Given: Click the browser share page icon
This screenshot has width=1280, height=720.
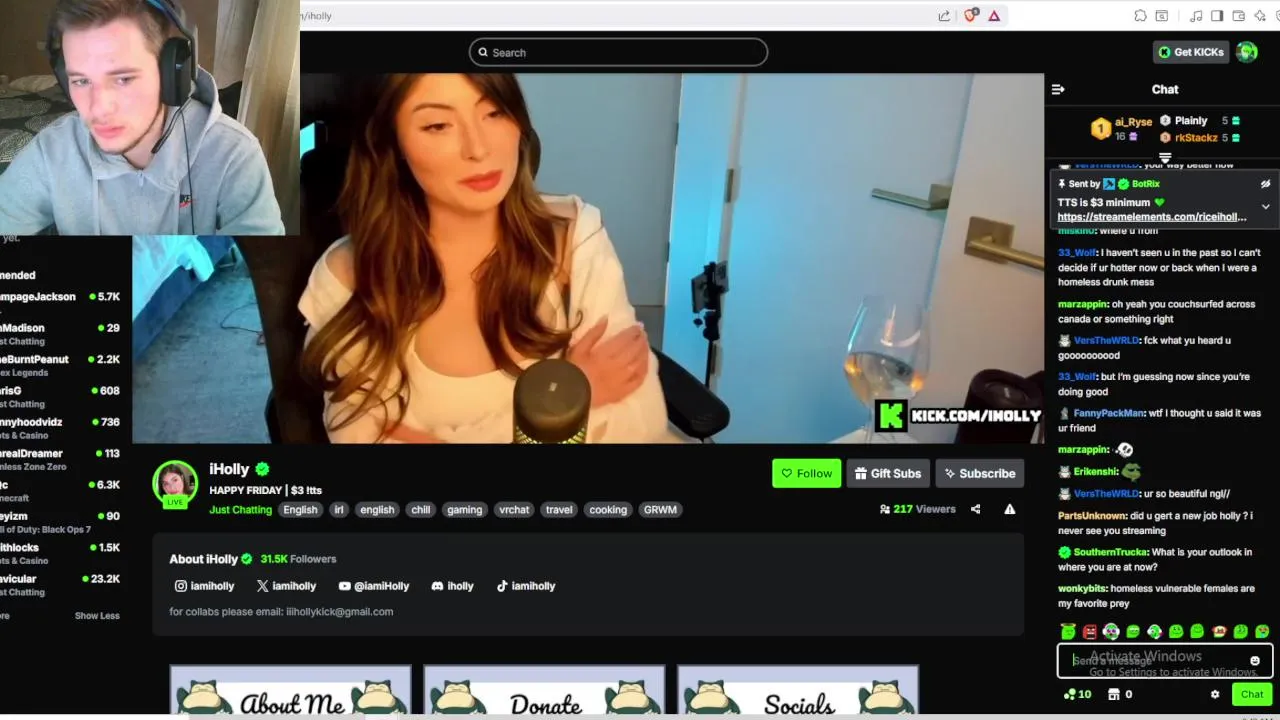Looking at the screenshot, I should [x=944, y=16].
